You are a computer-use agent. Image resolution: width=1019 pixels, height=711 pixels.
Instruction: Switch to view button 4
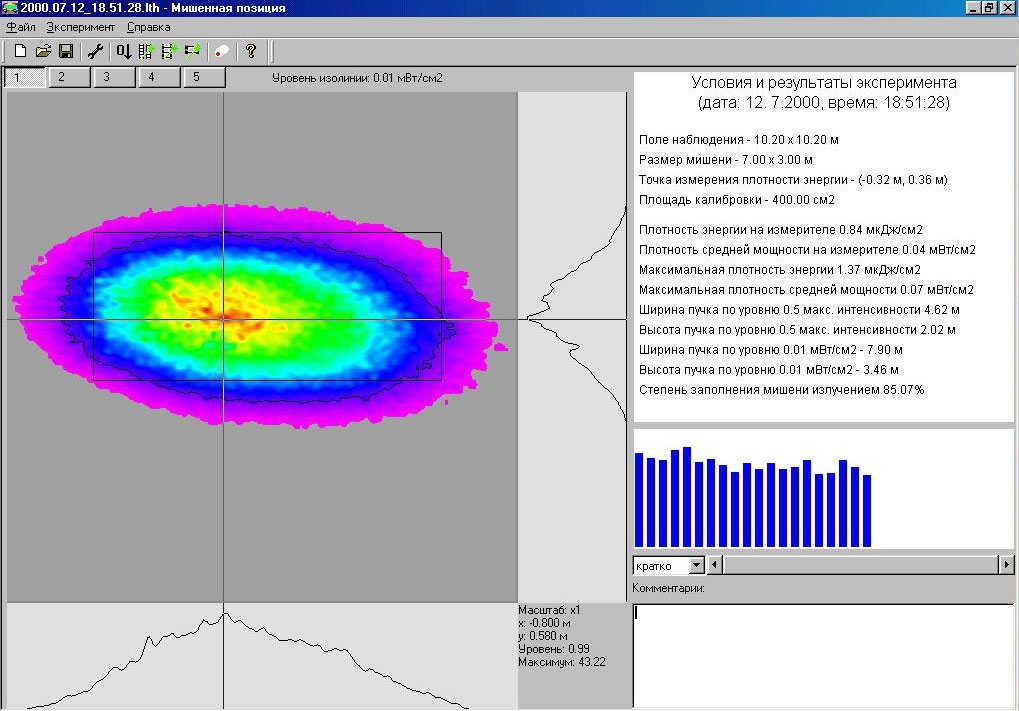(159, 77)
